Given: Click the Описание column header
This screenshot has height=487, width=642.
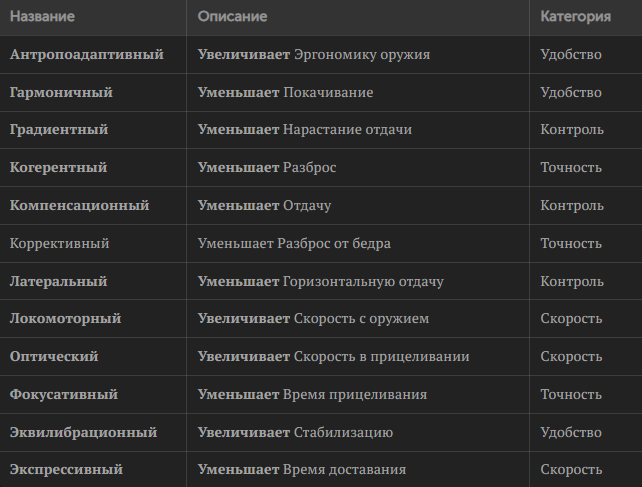Looking at the screenshot, I should point(232,17).
